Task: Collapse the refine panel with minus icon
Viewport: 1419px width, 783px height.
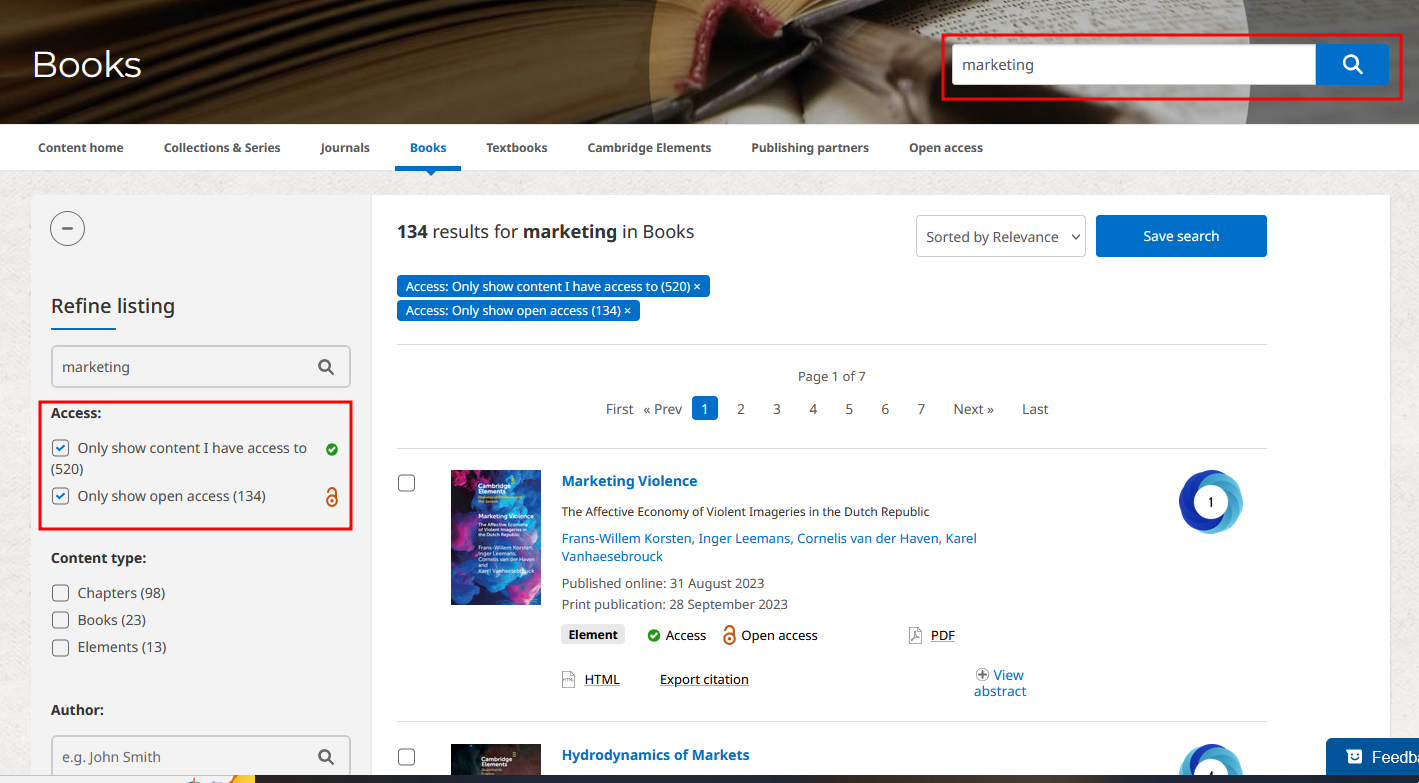Action: 68,229
